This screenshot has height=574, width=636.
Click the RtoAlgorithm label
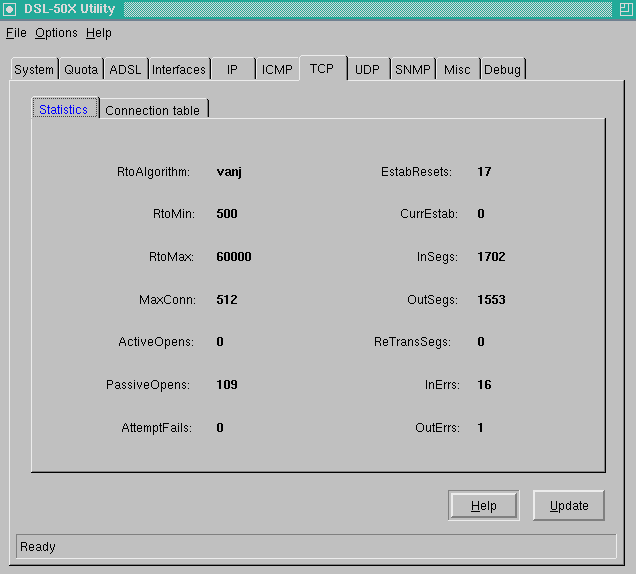(x=153, y=172)
